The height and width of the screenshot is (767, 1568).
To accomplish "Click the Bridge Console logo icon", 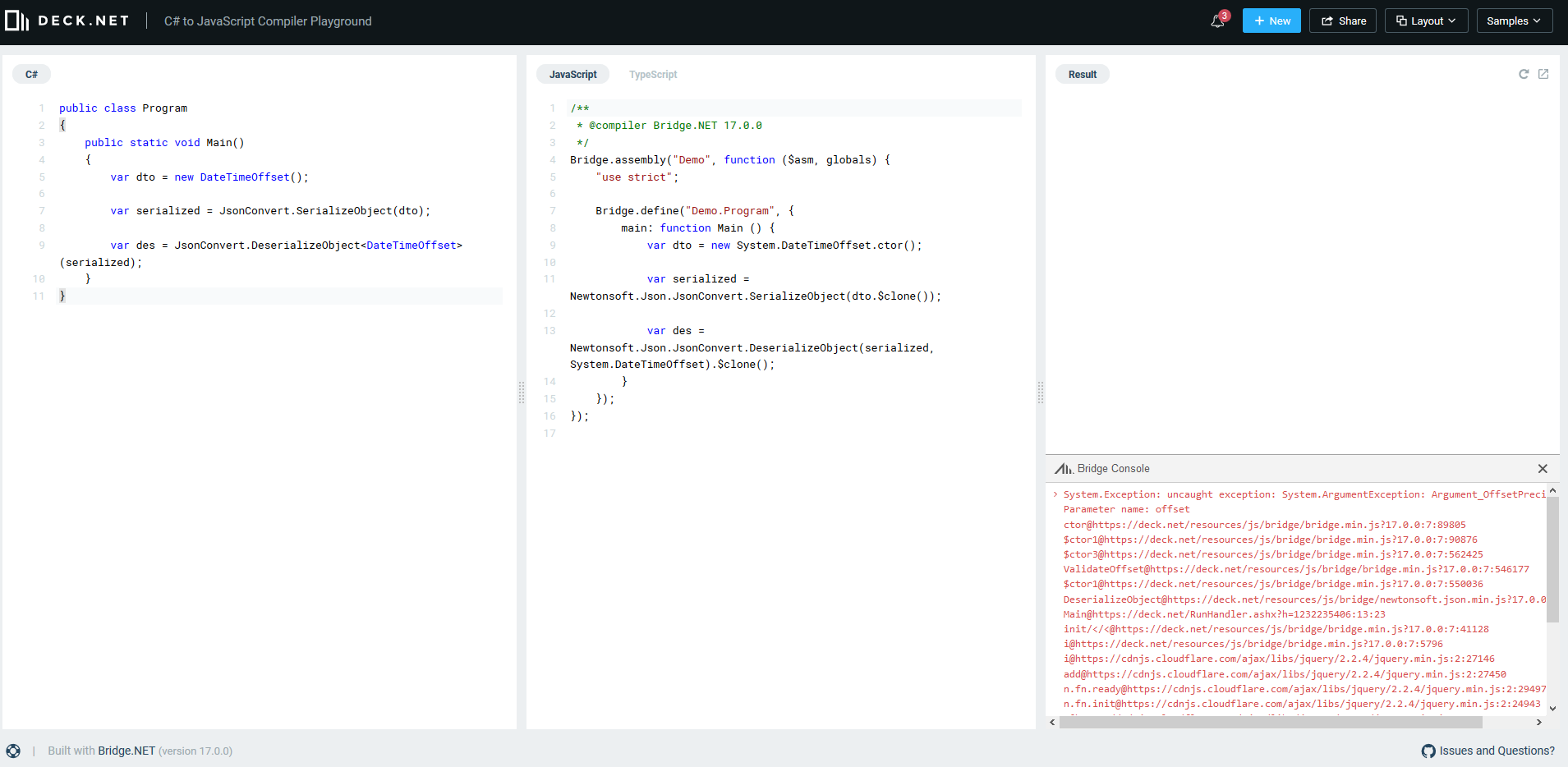I will click(x=1064, y=469).
